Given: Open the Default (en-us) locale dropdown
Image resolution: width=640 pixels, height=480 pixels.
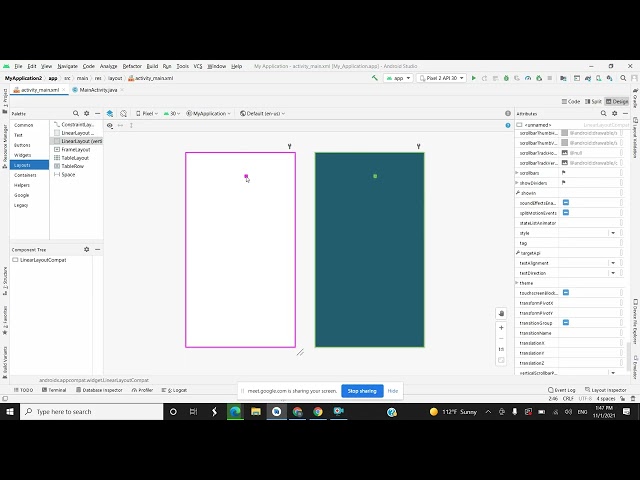Looking at the screenshot, I should pos(262,113).
